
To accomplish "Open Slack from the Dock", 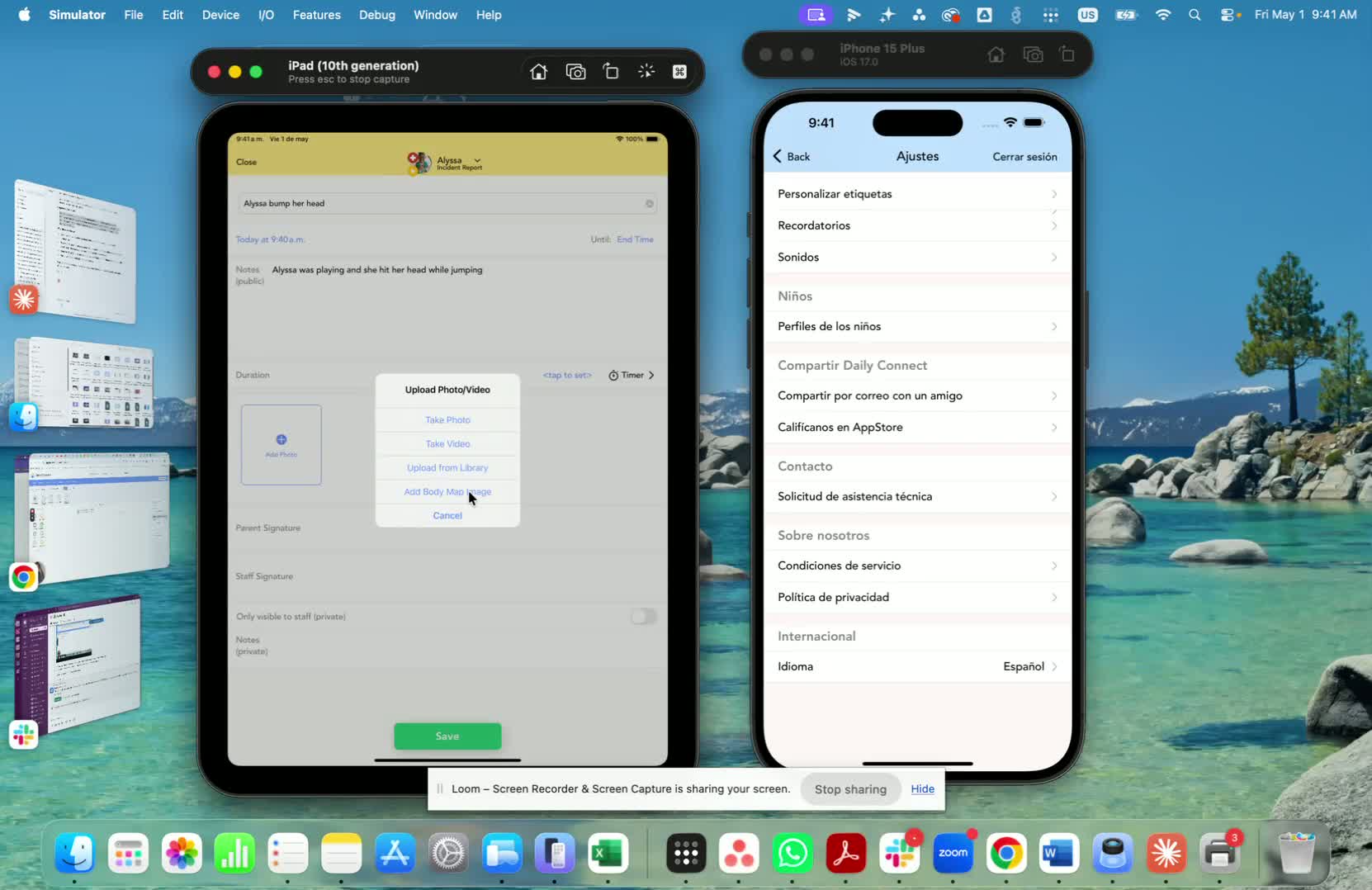I will tap(900, 853).
